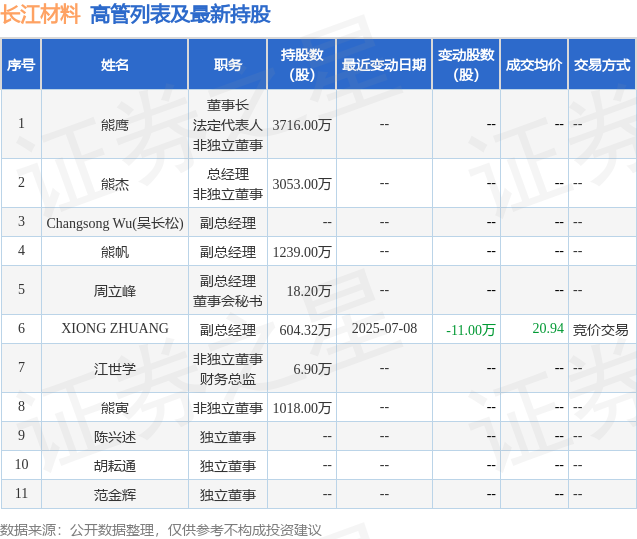Click 熊鹰's position cell '董事长 法定代表人 非独立董事'

[x=228, y=125]
